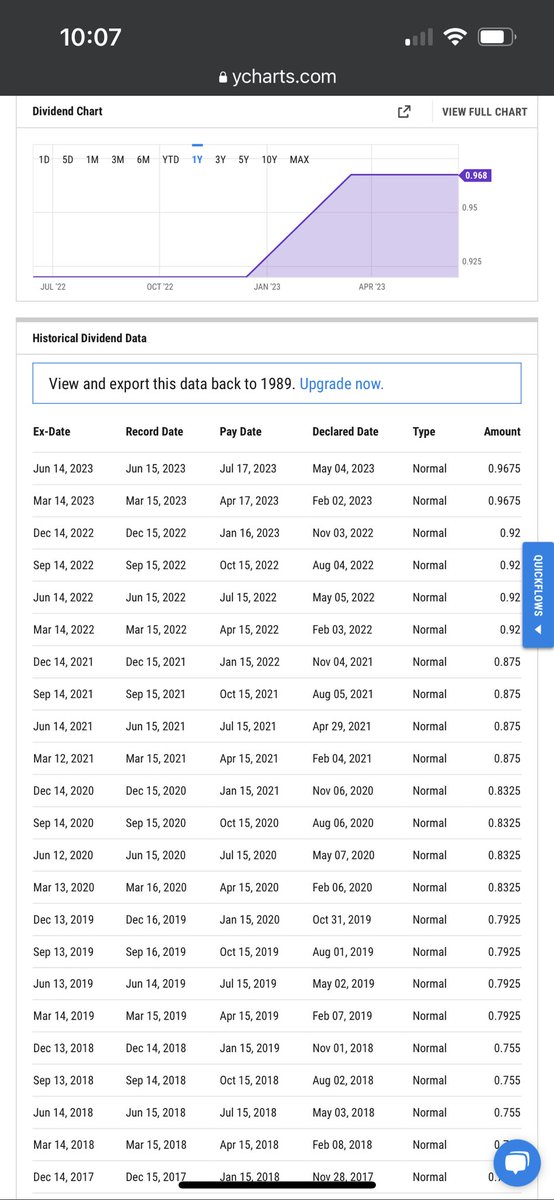
Task: Tap the ycharts.com address bar
Action: 277,77
